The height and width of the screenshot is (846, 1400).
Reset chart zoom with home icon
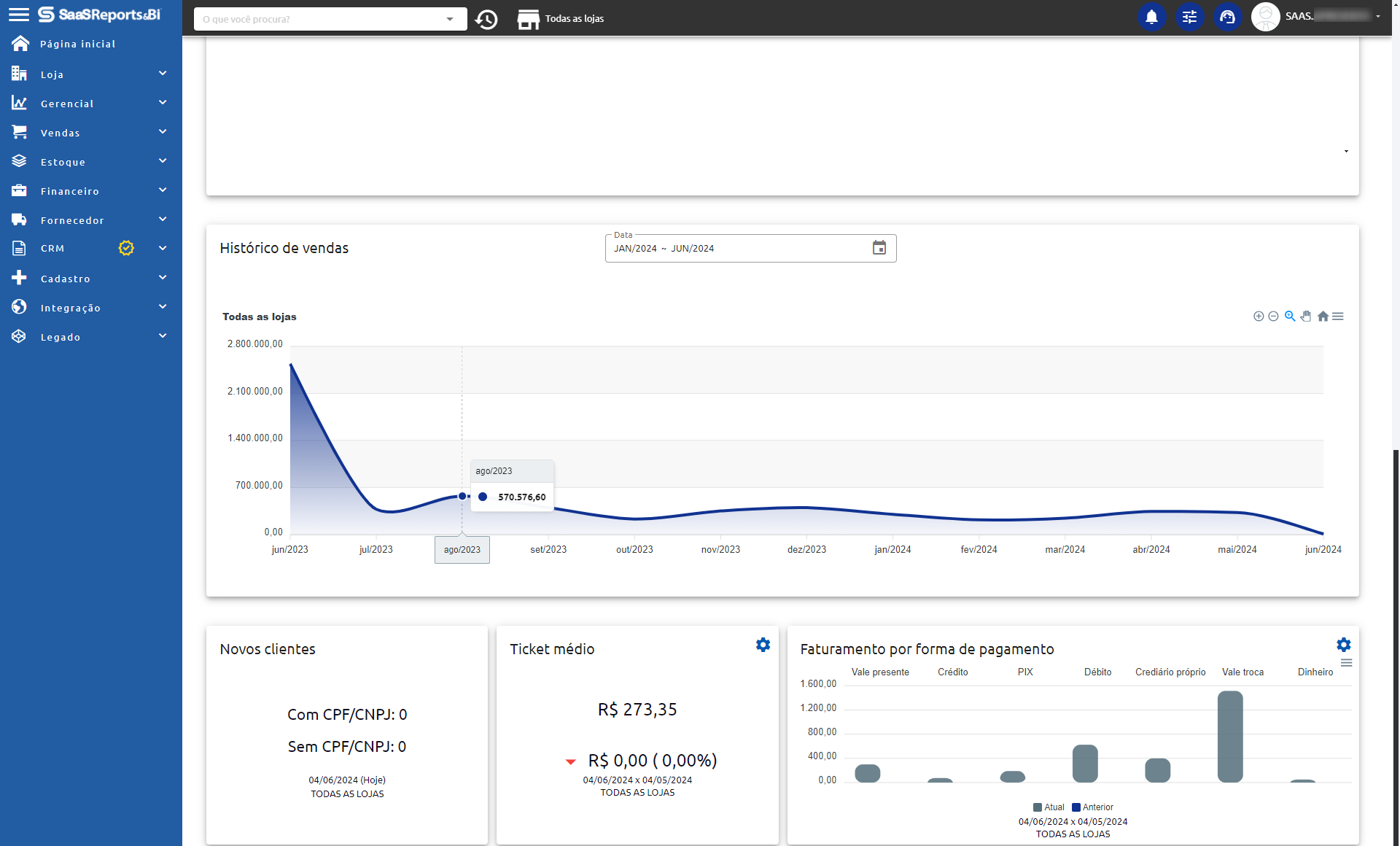click(x=1323, y=317)
